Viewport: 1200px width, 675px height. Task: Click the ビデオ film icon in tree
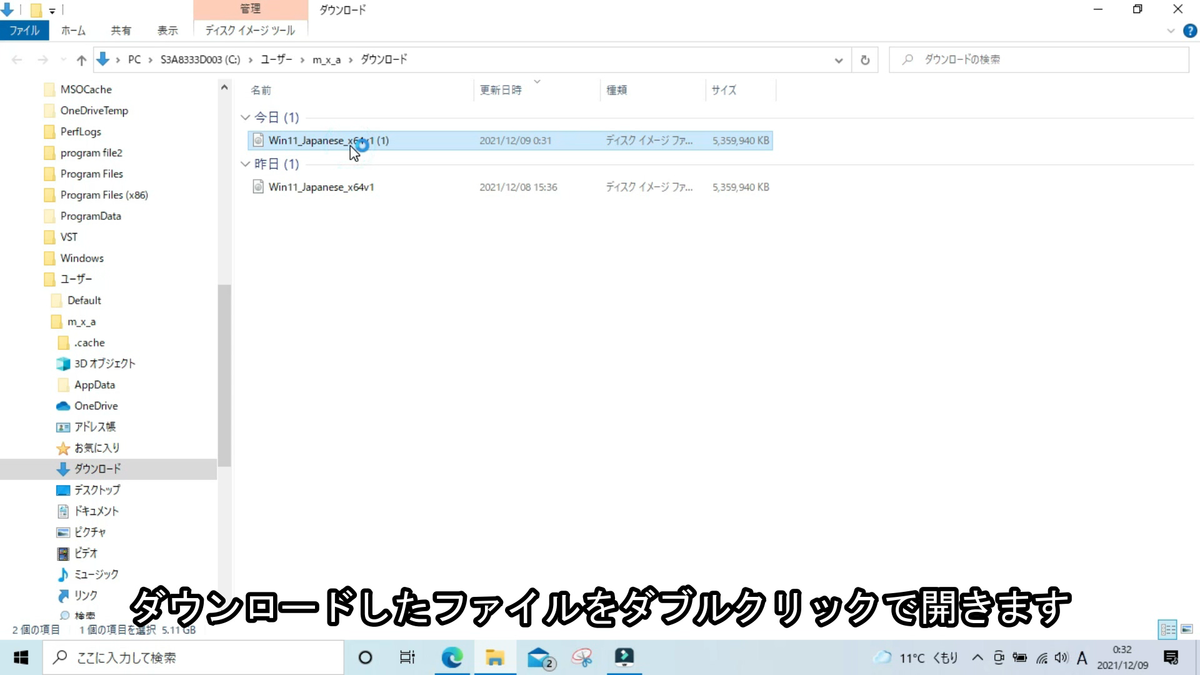point(63,553)
